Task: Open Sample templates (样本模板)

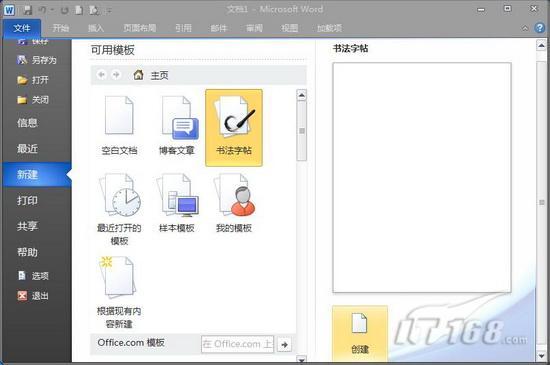Action: point(177,203)
